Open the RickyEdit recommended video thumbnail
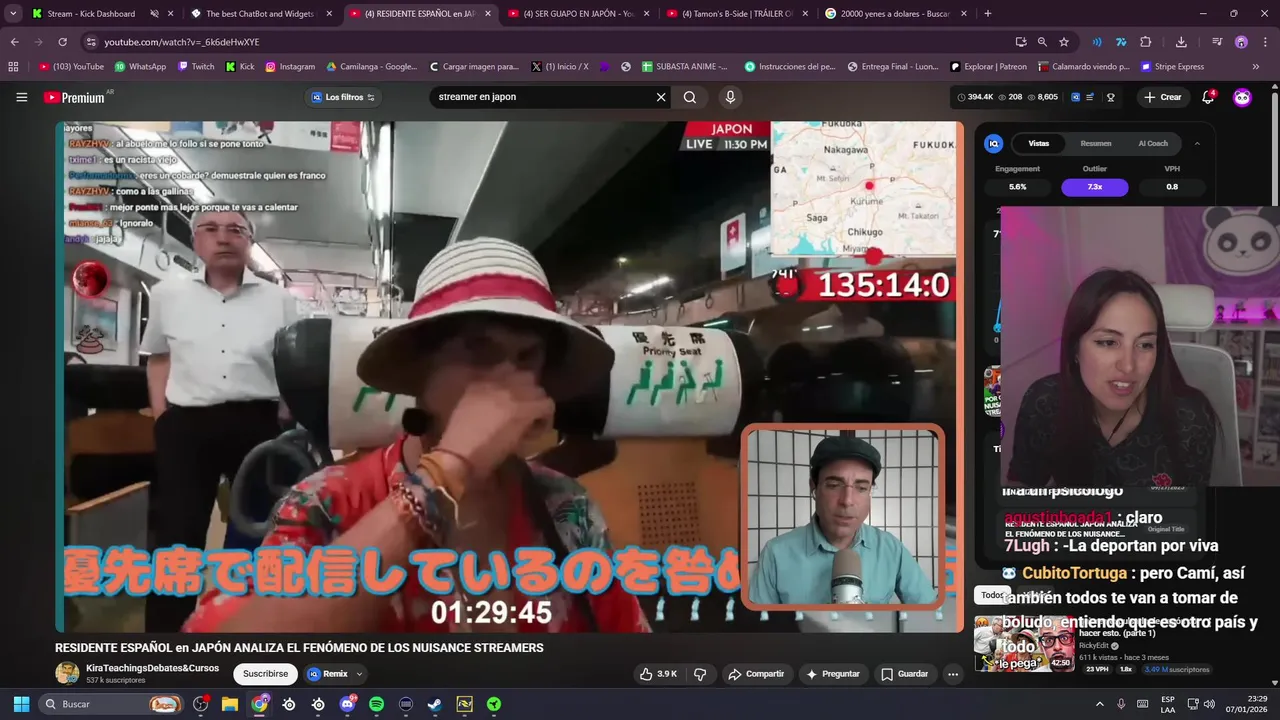The image size is (1280, 720). pyautogui.click(x=1023, y=645)
